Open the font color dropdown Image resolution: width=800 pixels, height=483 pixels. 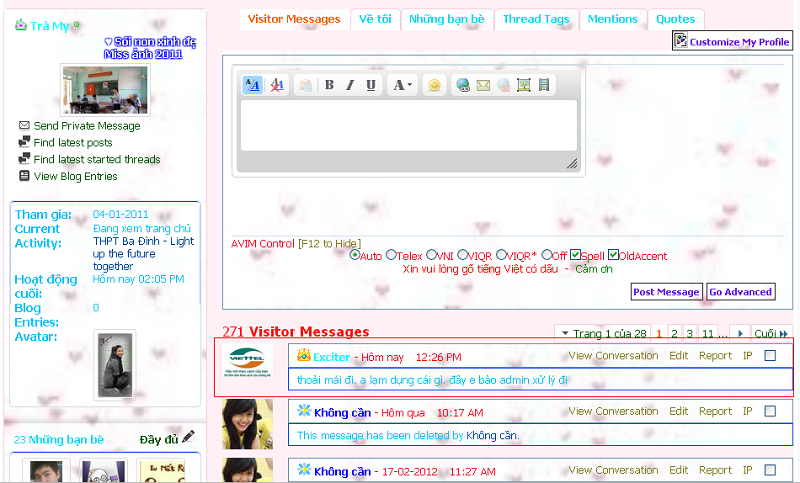coord(402,85)
